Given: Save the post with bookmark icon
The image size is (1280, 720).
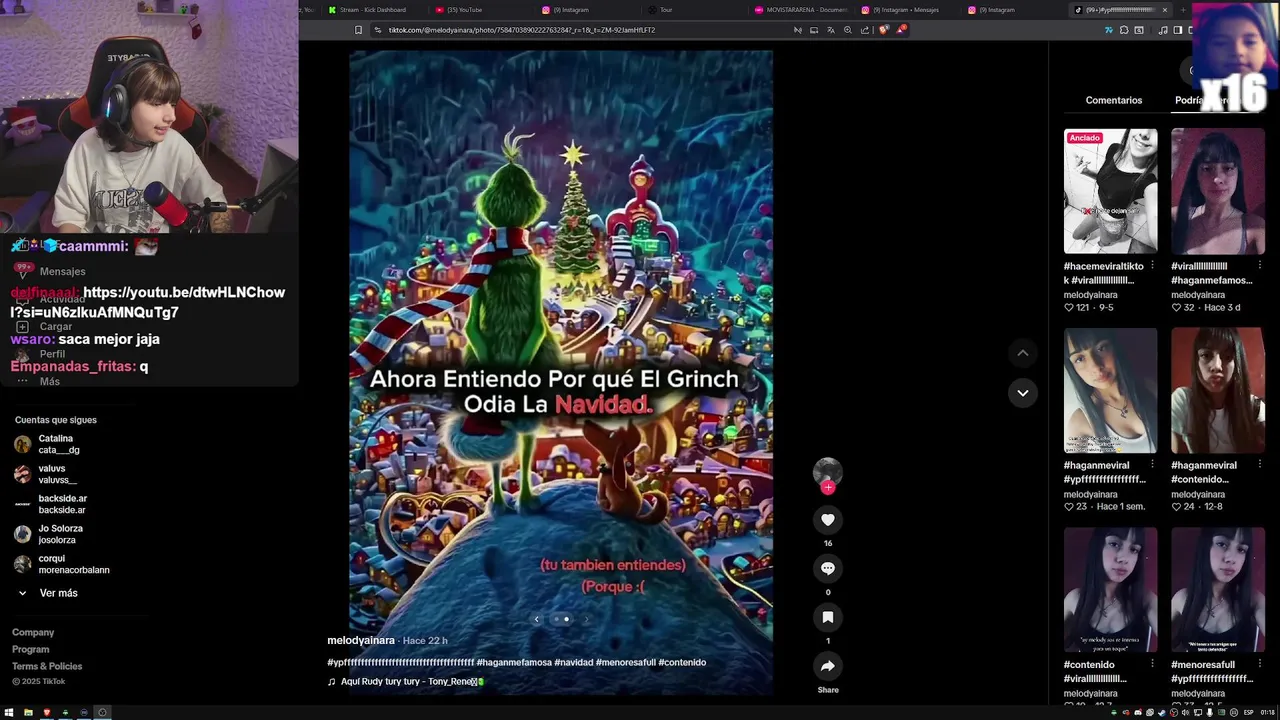Looking at the screenshot, I should 828,617.
